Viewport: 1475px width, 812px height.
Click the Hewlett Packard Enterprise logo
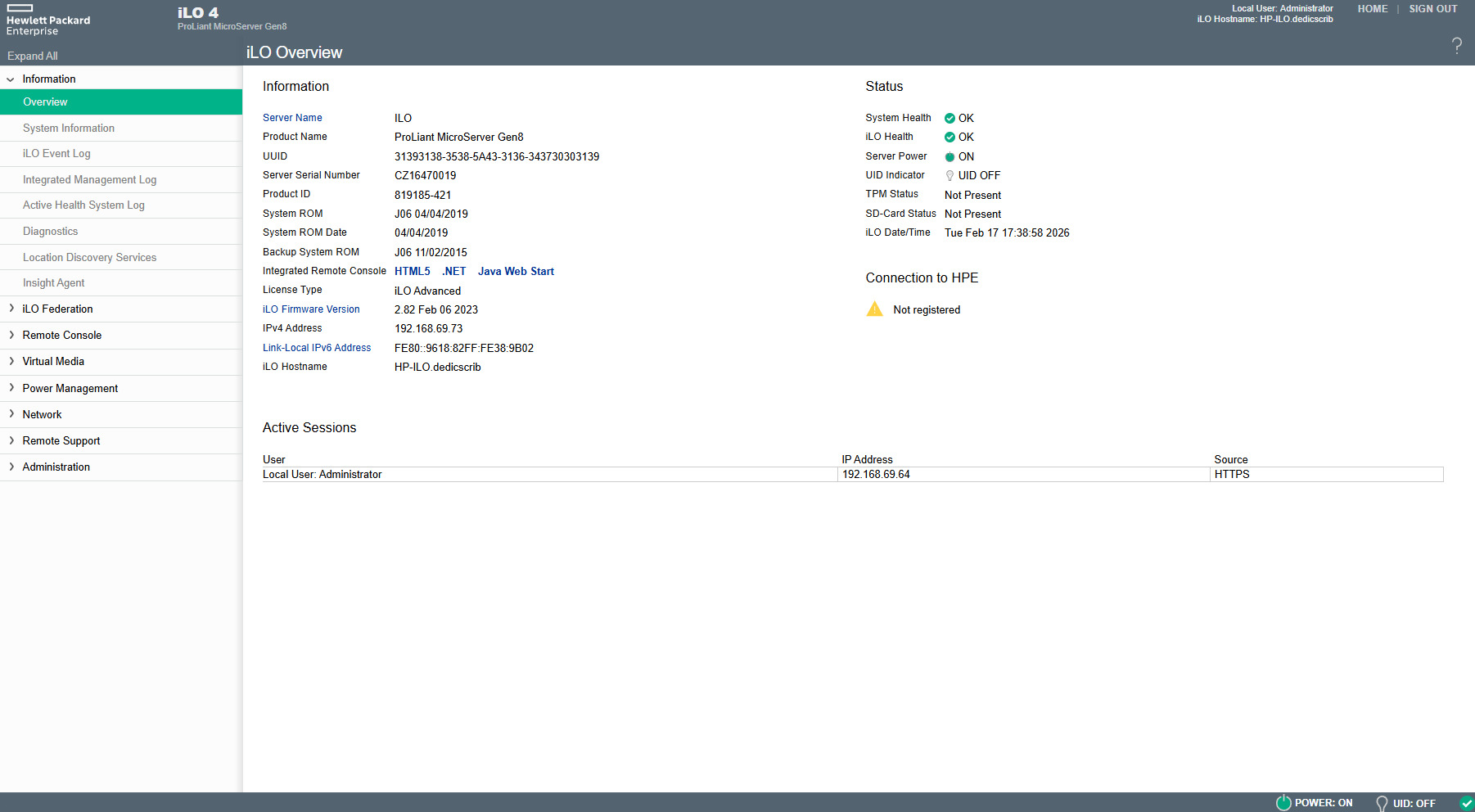[48, 20]
